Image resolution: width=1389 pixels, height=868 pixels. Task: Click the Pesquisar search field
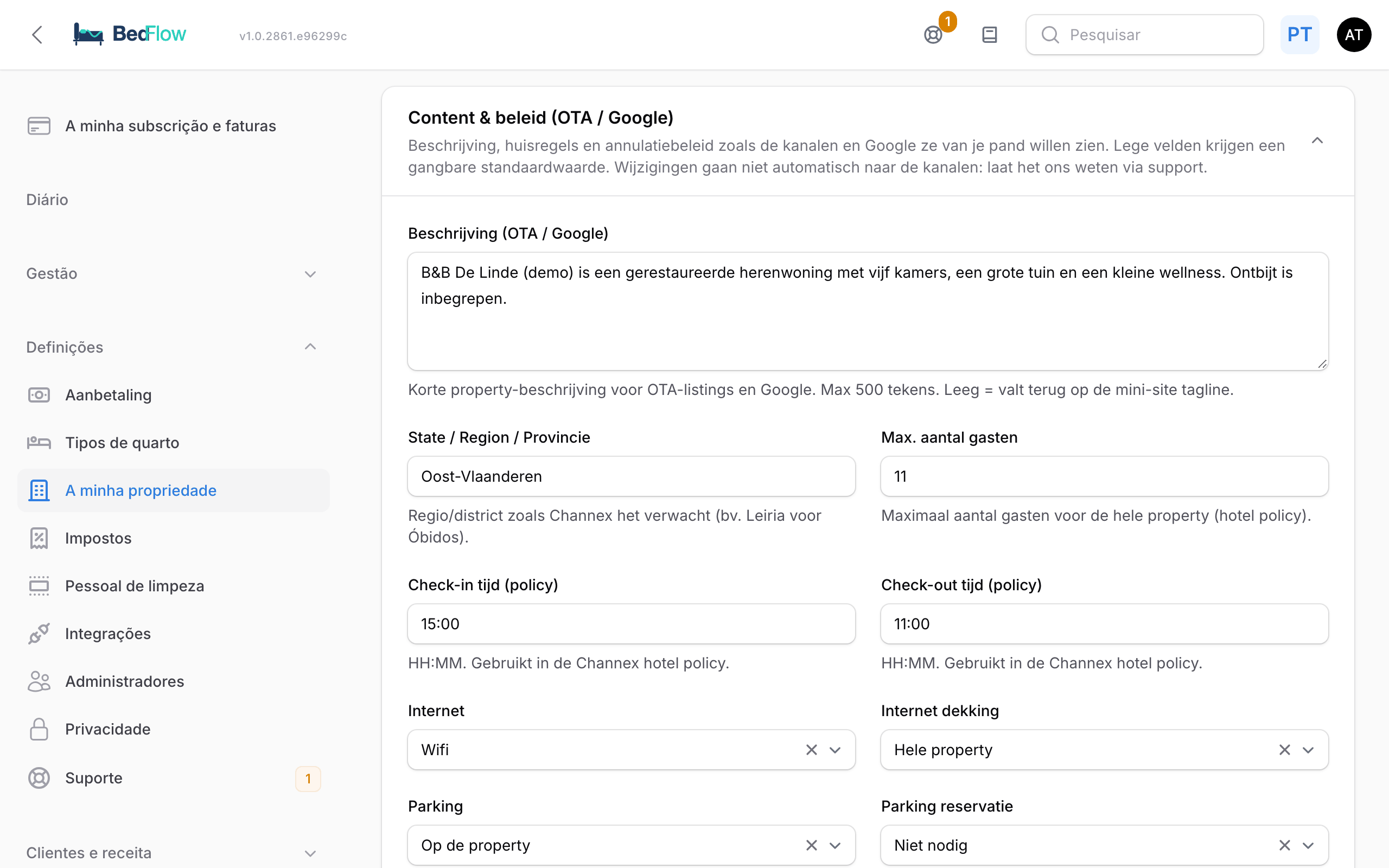[x=1144, y=35]
